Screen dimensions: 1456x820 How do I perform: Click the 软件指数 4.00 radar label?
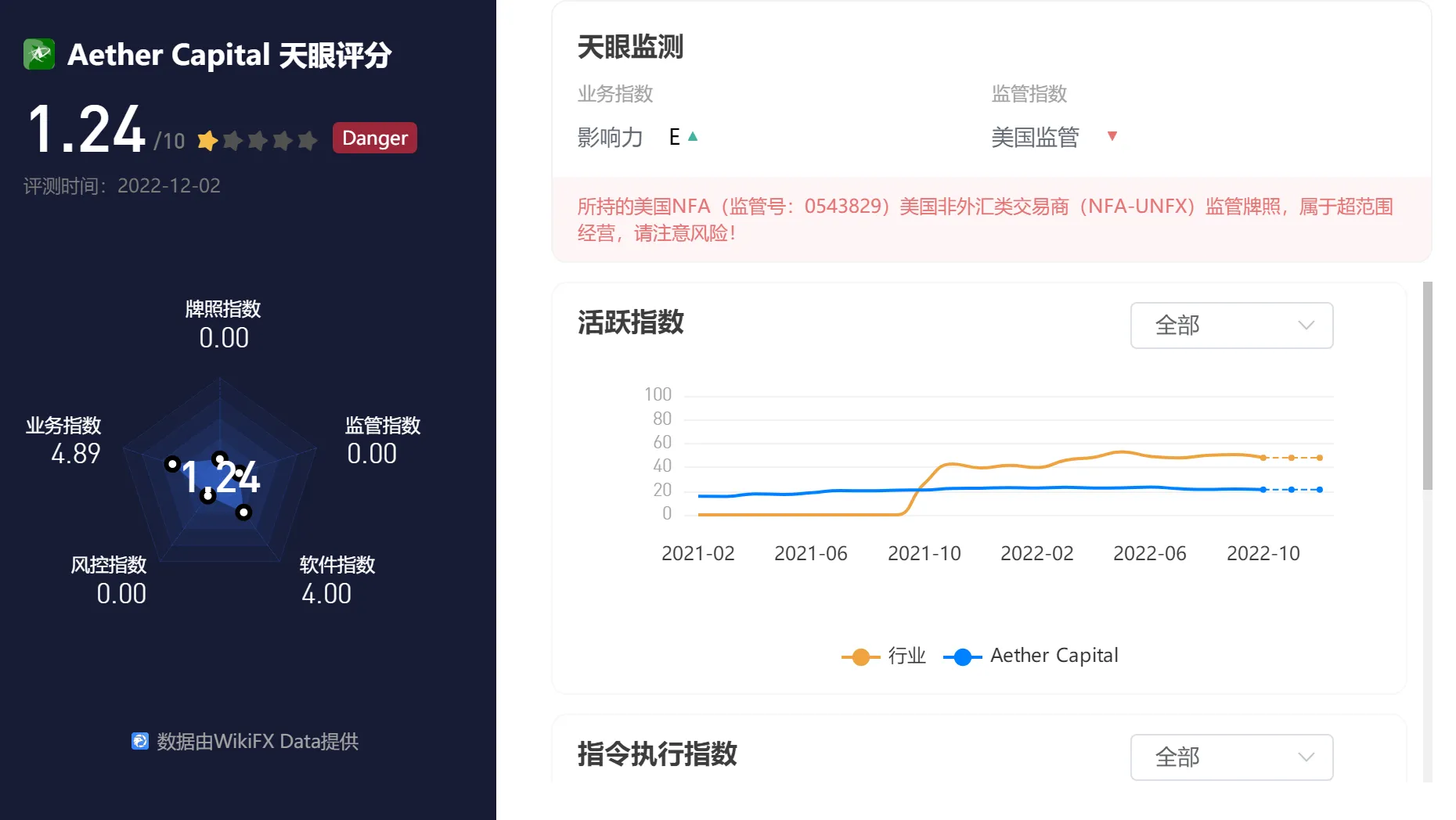tap(337, 580)
